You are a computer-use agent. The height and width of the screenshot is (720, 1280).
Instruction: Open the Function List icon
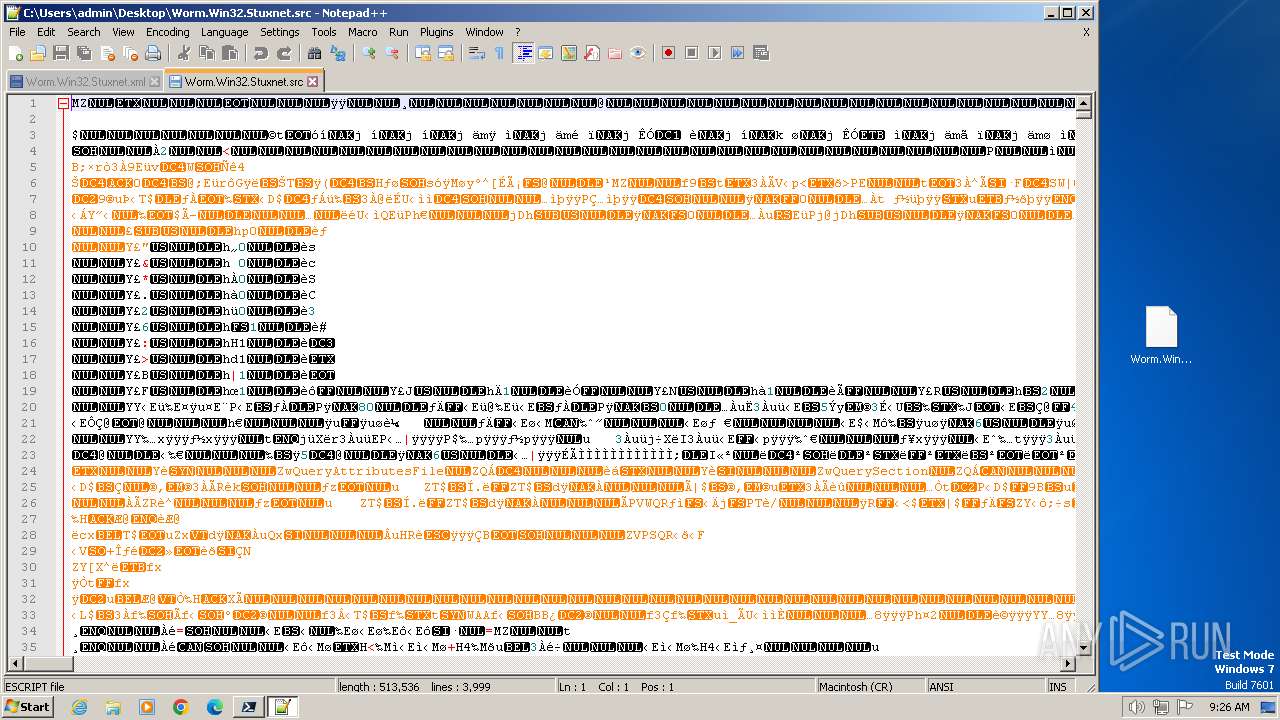[x=592, y=53]
